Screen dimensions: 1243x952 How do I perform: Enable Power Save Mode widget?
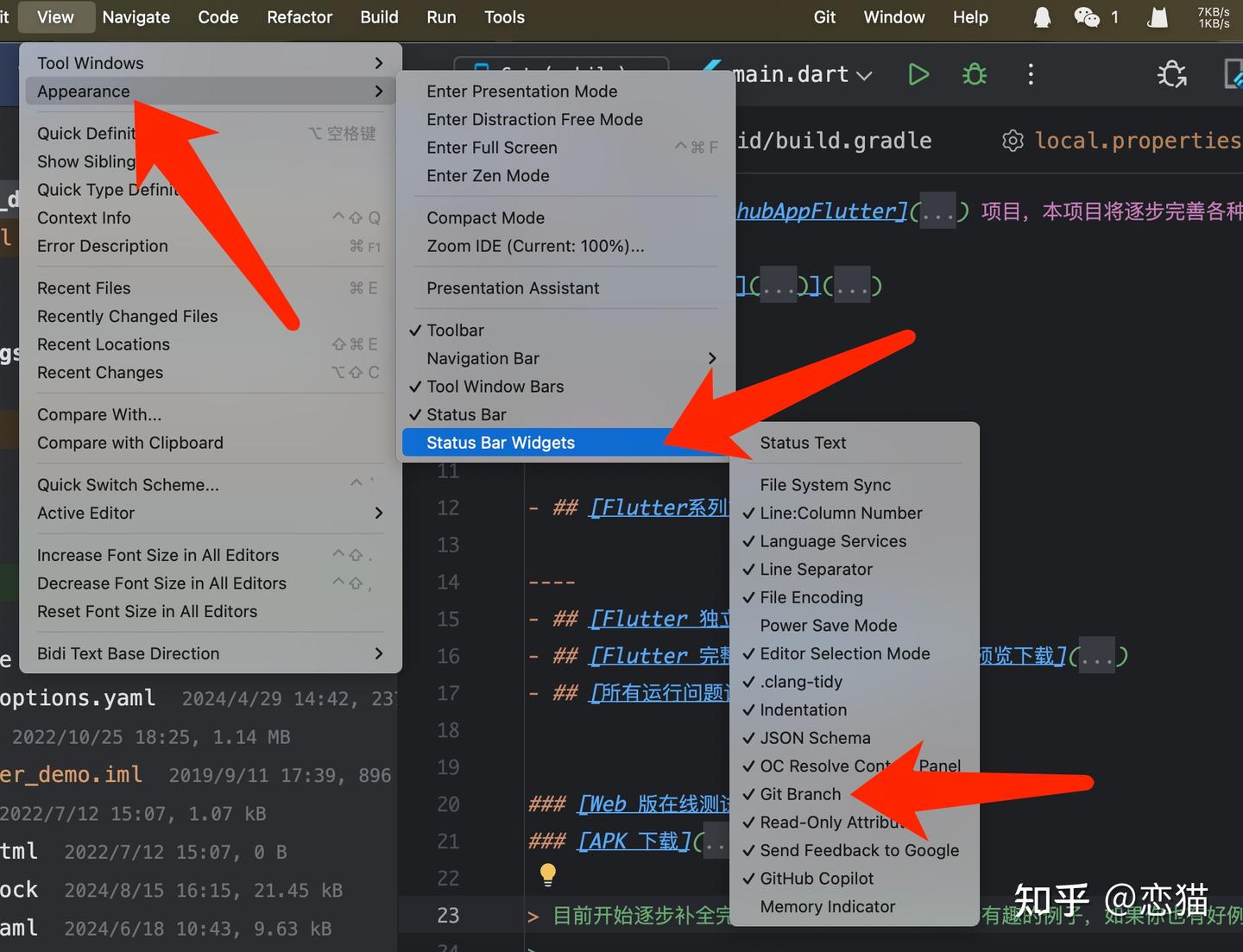827,625
